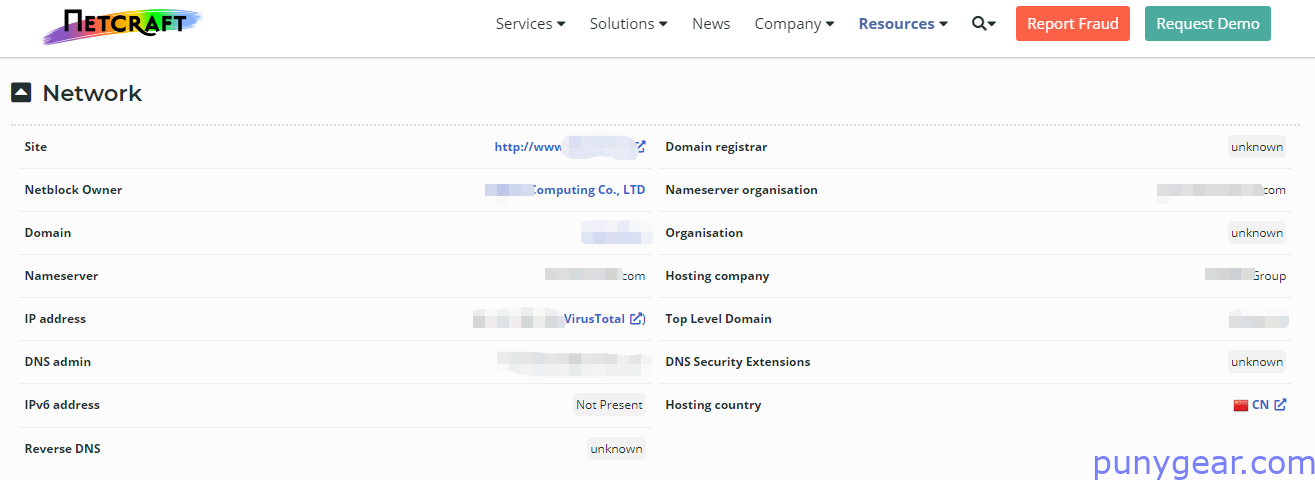Follow the VirusTotal link
Screen dimensions: 1315x480
click(x=594, y=319)
